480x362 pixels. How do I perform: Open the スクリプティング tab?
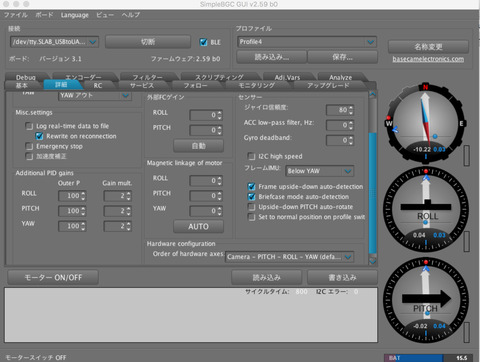tap(219, 77)
